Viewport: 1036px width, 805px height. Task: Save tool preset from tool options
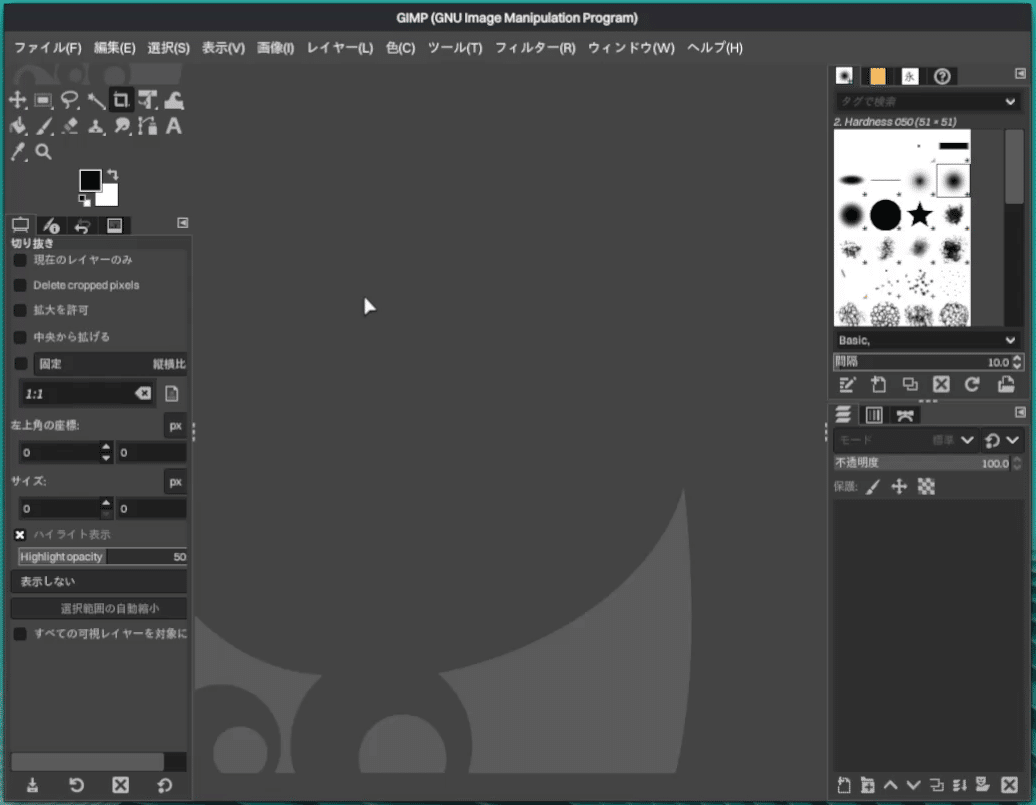(x=32, y=785)
